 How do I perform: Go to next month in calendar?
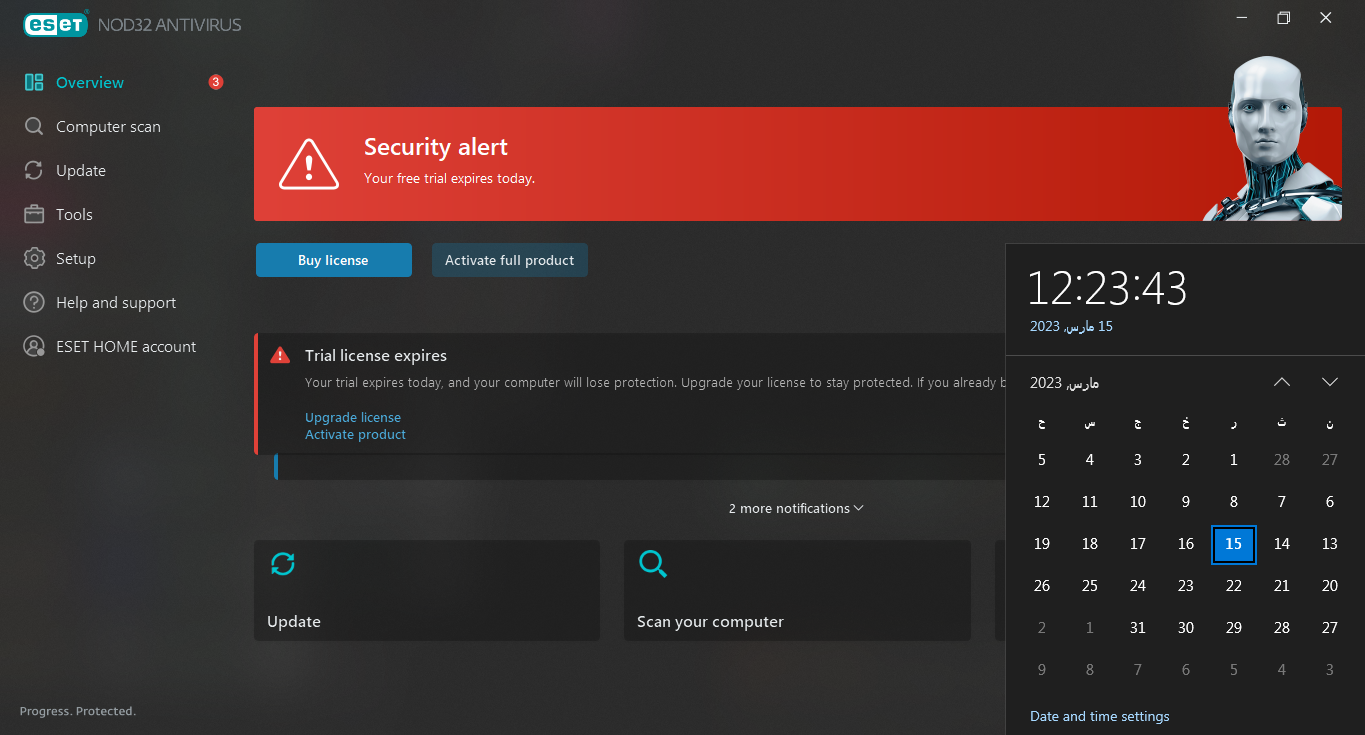(1330, 382)
